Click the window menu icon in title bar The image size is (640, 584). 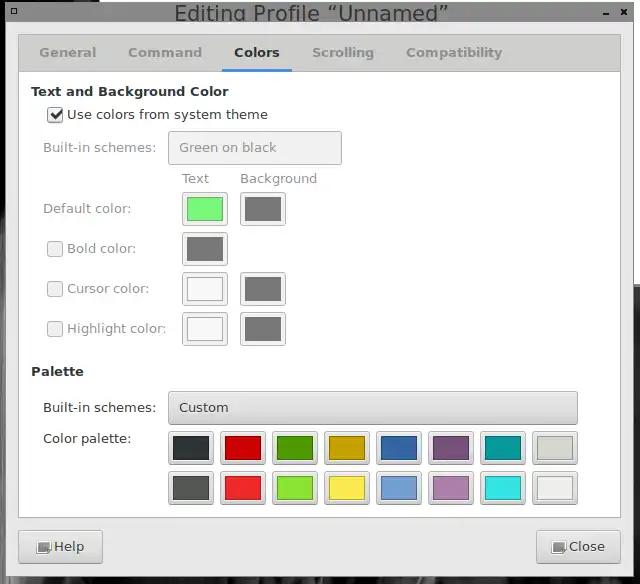(14, 11)
